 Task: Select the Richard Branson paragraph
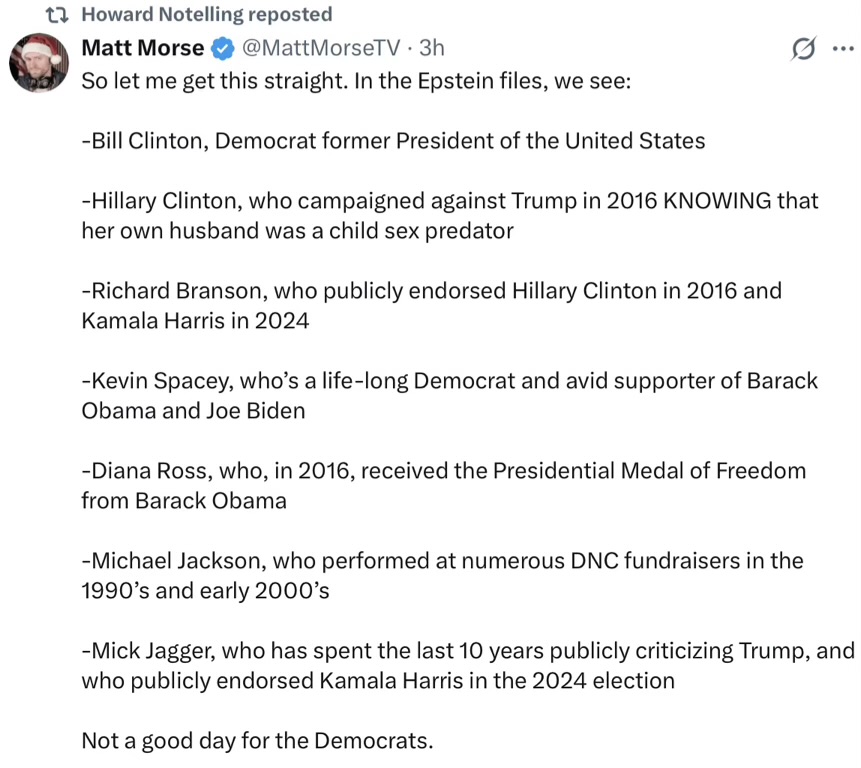point(430,305)
